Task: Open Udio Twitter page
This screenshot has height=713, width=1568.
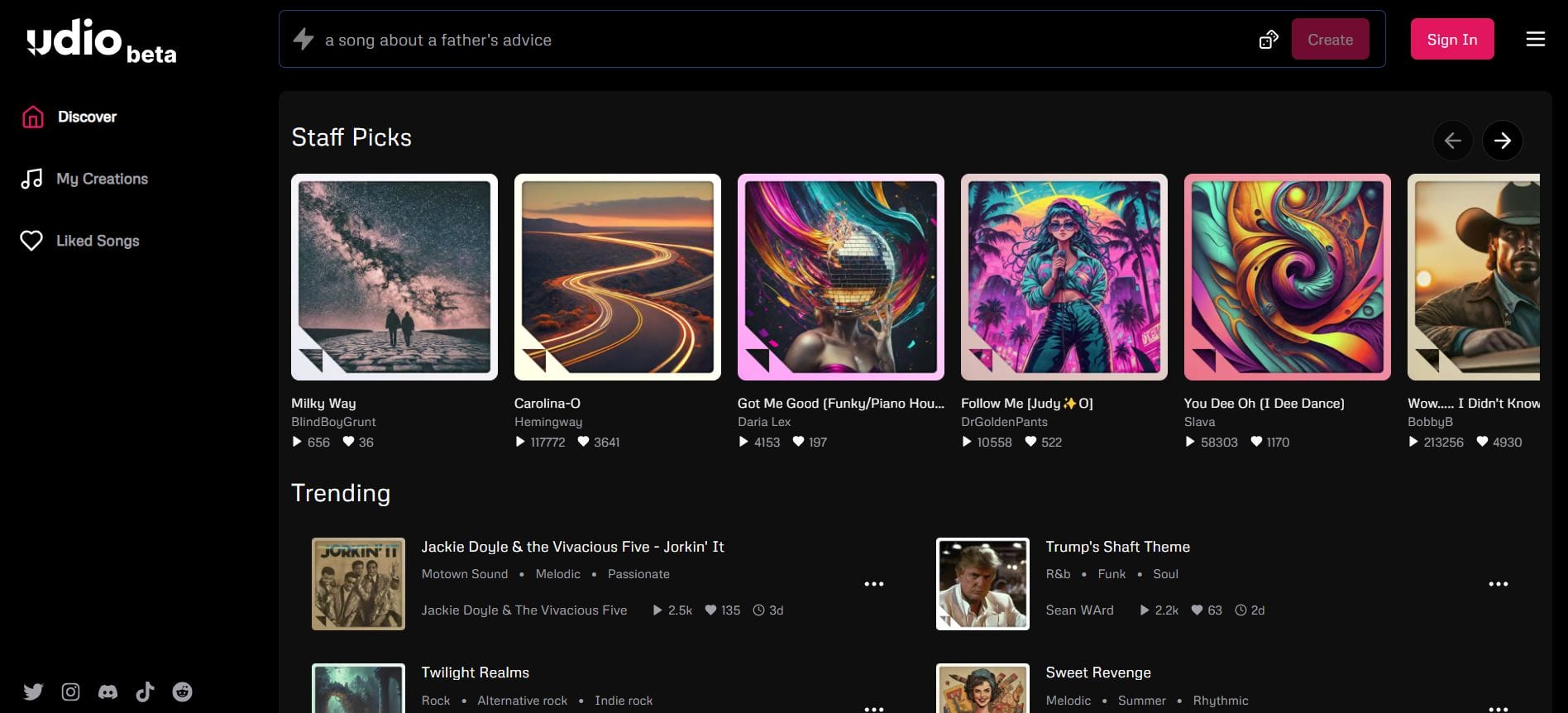Action: click(33, 691)
